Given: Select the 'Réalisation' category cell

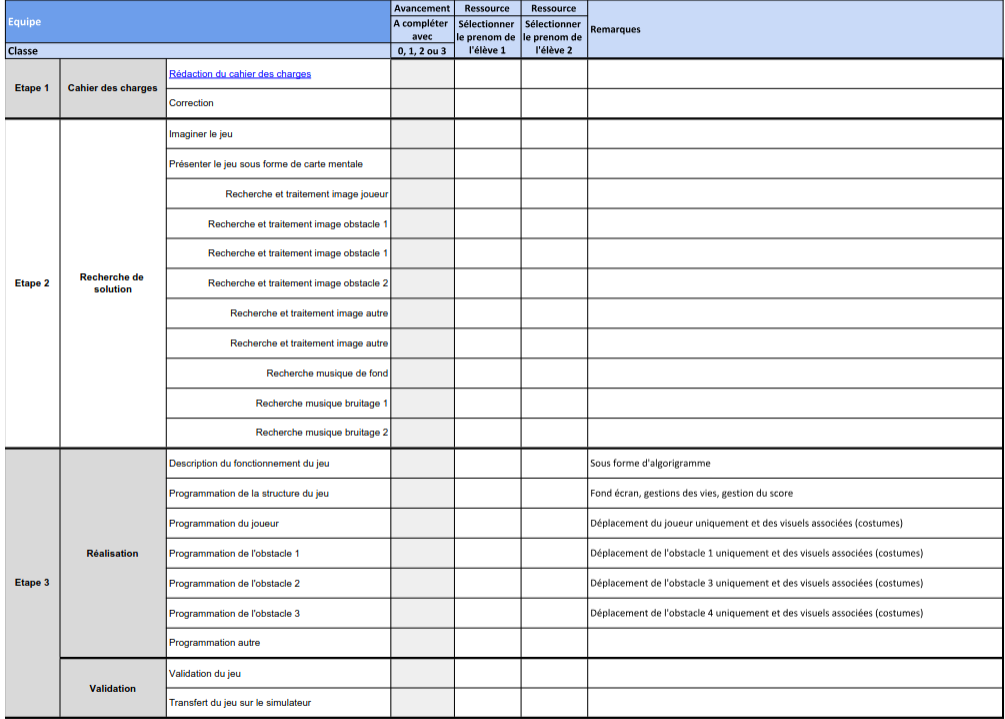Looking at the screenshot, I should 112,553.
